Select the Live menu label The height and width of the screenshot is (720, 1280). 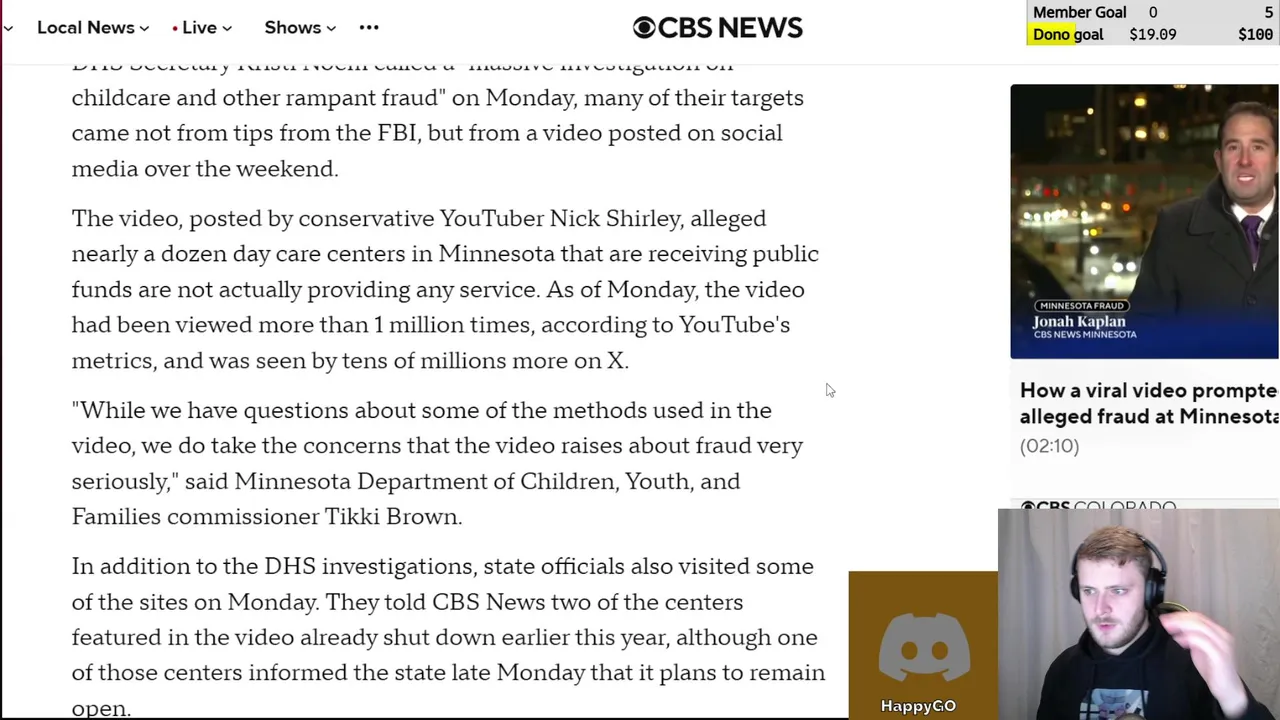pos(199,27)
